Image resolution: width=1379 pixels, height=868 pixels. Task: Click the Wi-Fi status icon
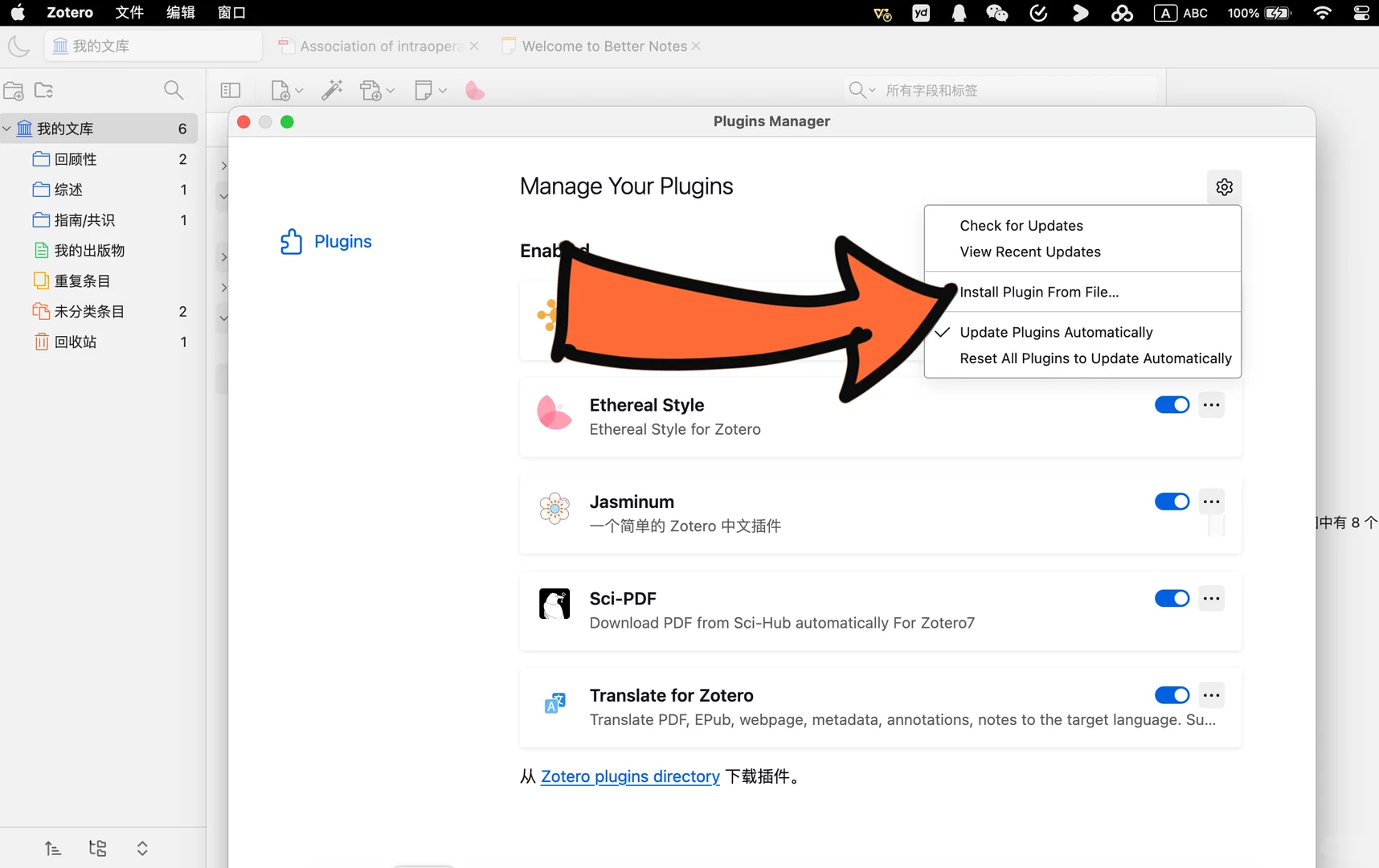coord(1322,13)
